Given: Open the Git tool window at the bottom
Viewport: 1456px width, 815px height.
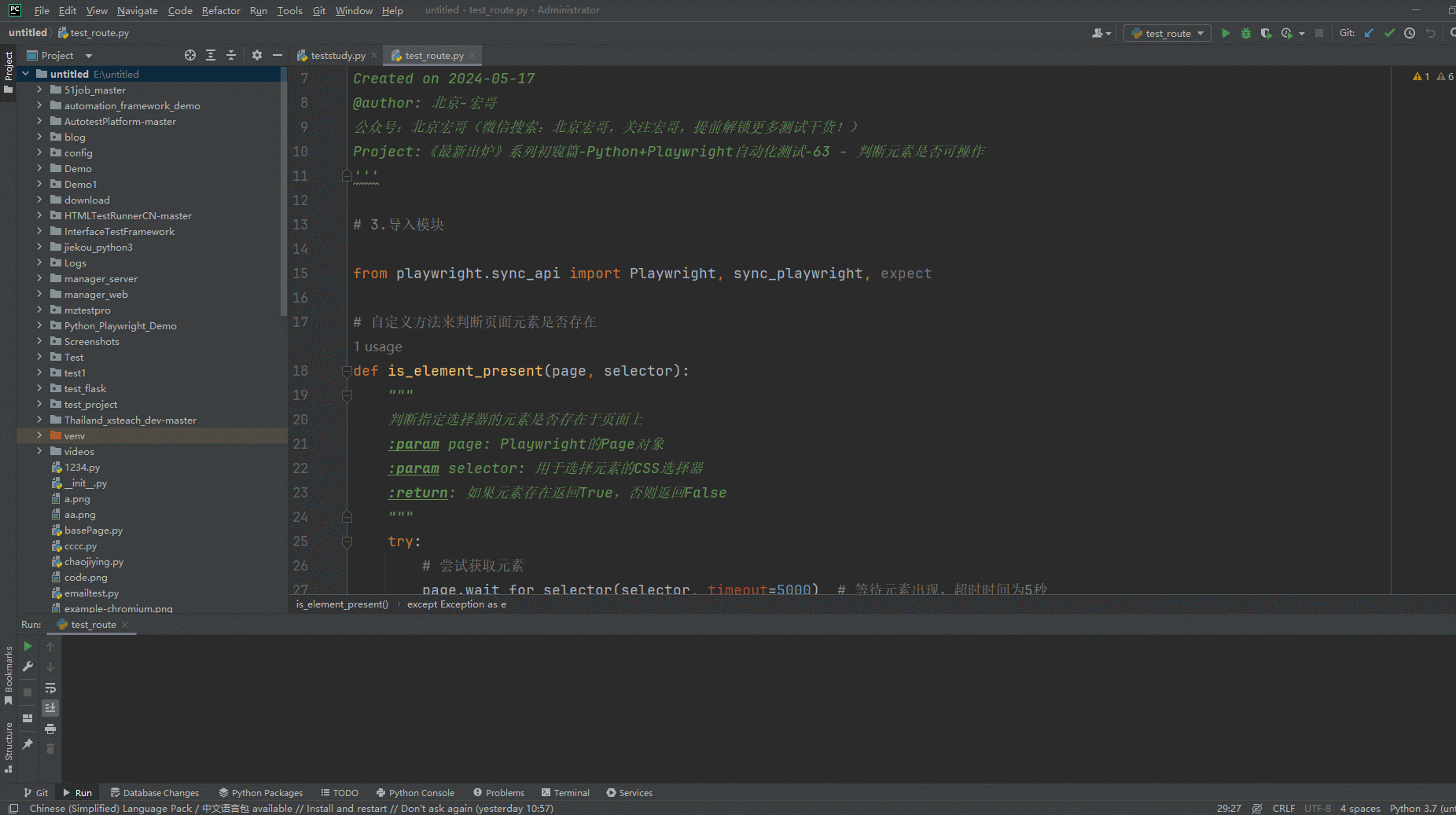Looking at the screenshot, I should [x=36, y=793].
